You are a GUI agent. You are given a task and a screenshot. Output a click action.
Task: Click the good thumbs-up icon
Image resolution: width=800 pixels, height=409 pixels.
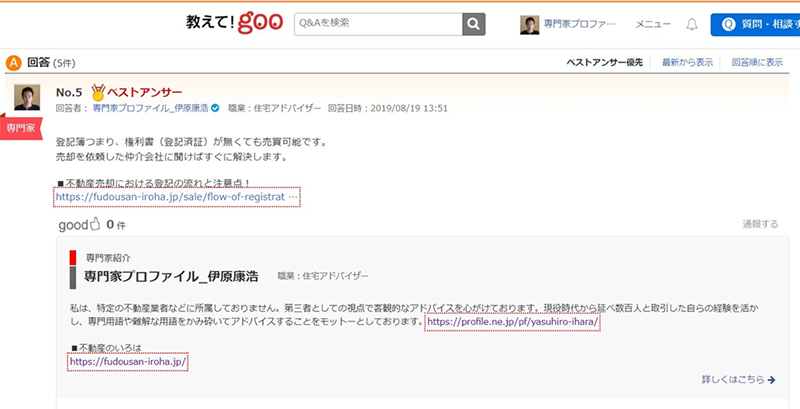pos(95,224)
